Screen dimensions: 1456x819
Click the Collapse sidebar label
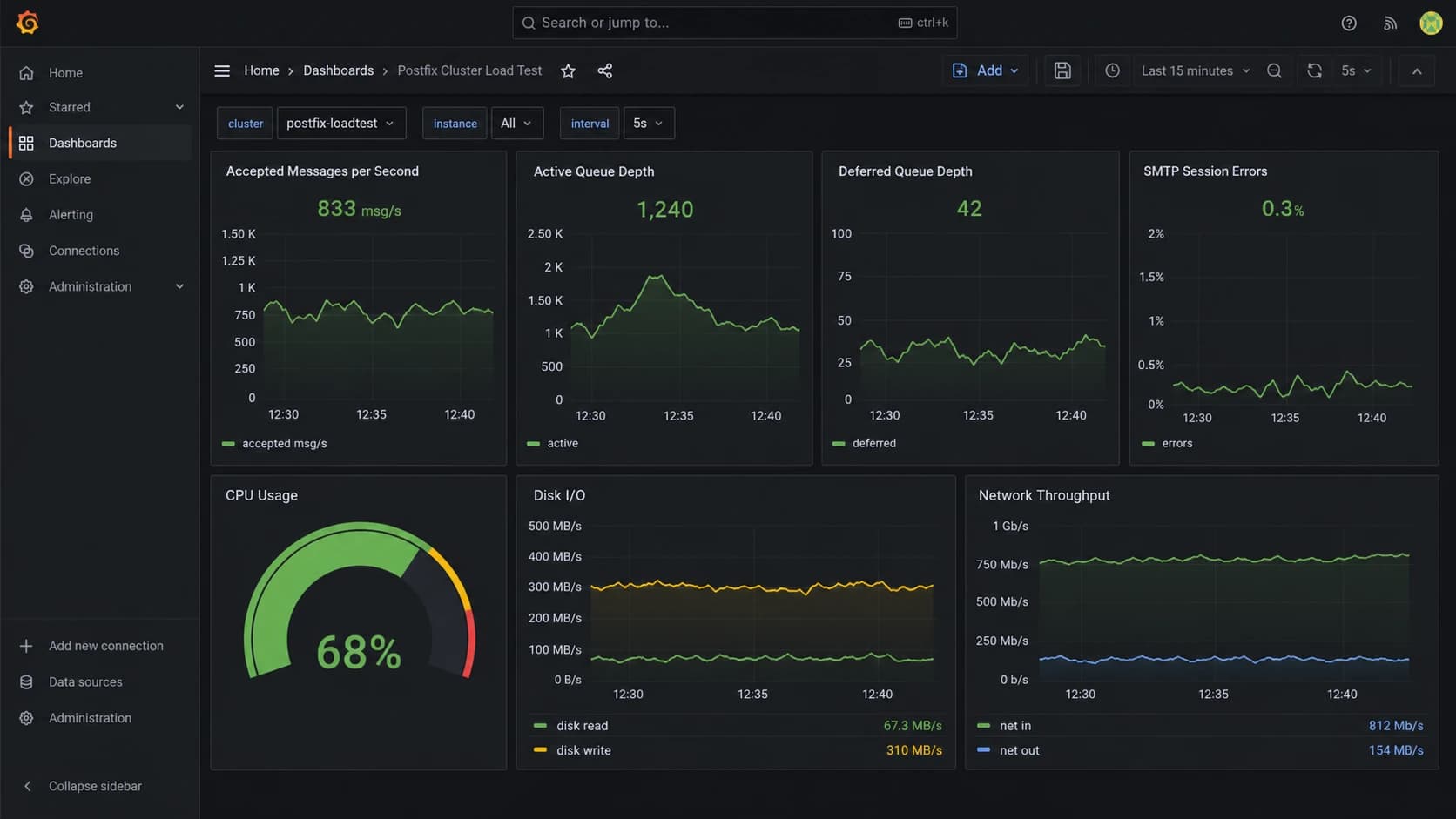[95, 786]
